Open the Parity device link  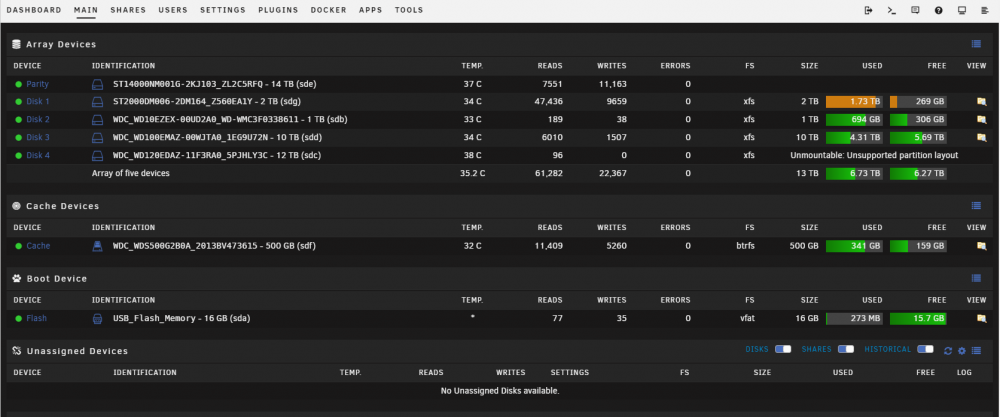point(38,84)
